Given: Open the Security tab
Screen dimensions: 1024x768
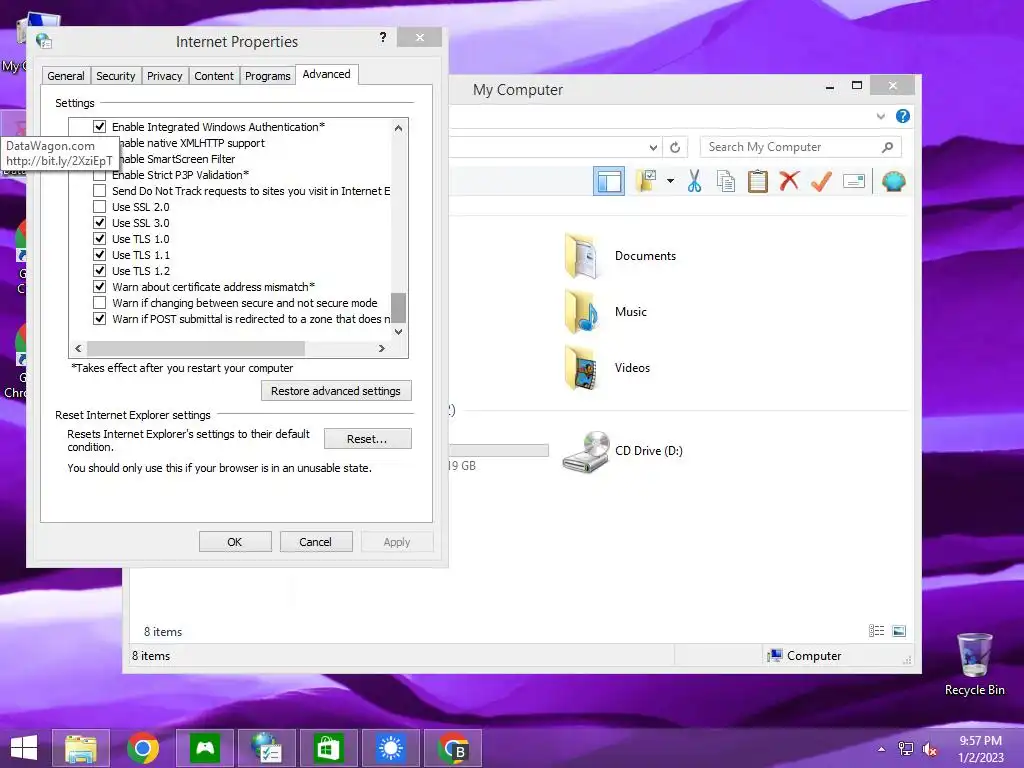Looking at the screenshot, I should 116,76.
